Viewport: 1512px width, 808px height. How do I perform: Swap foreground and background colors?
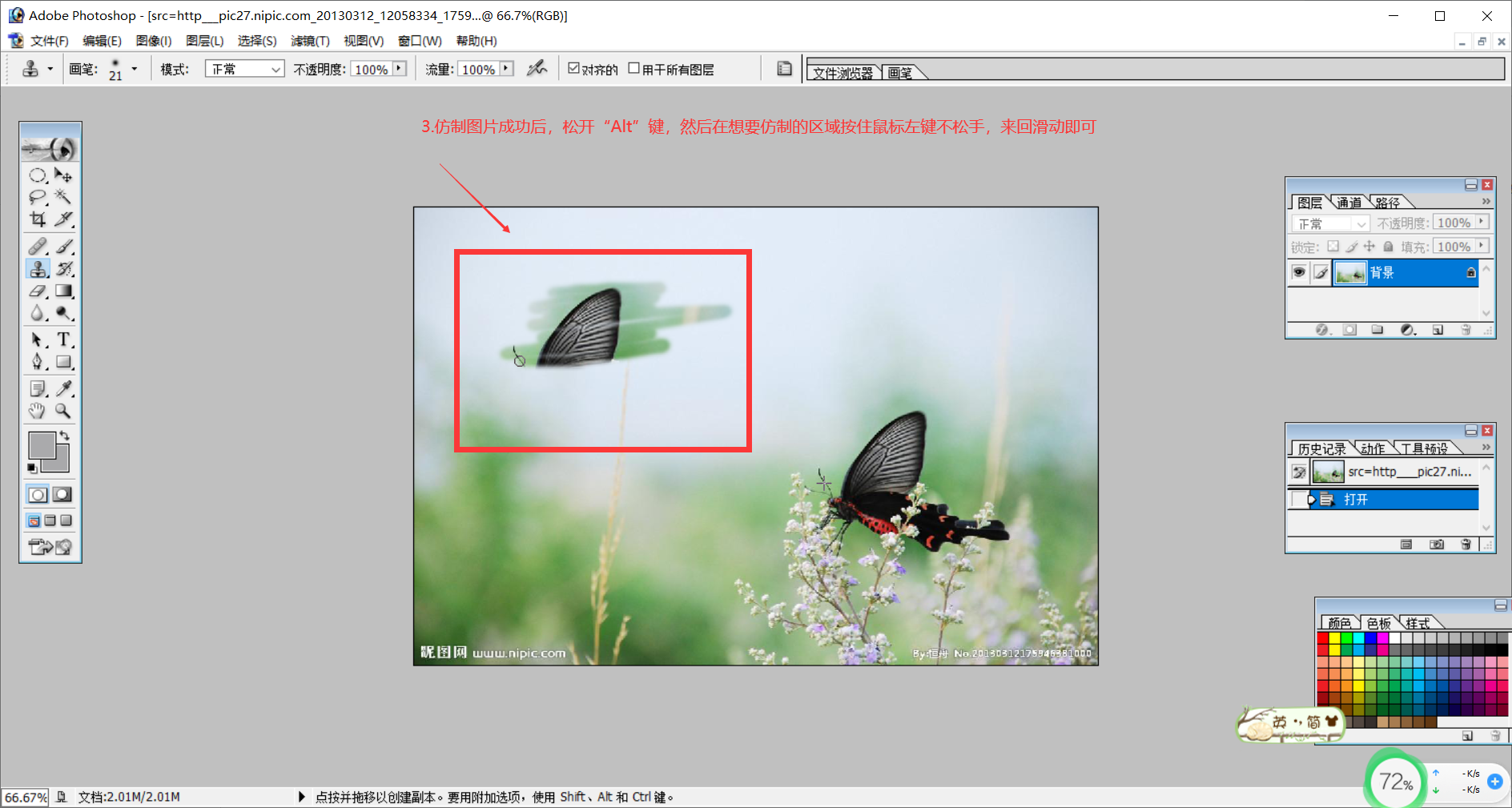pyautogui.click(x=64, y=436)
